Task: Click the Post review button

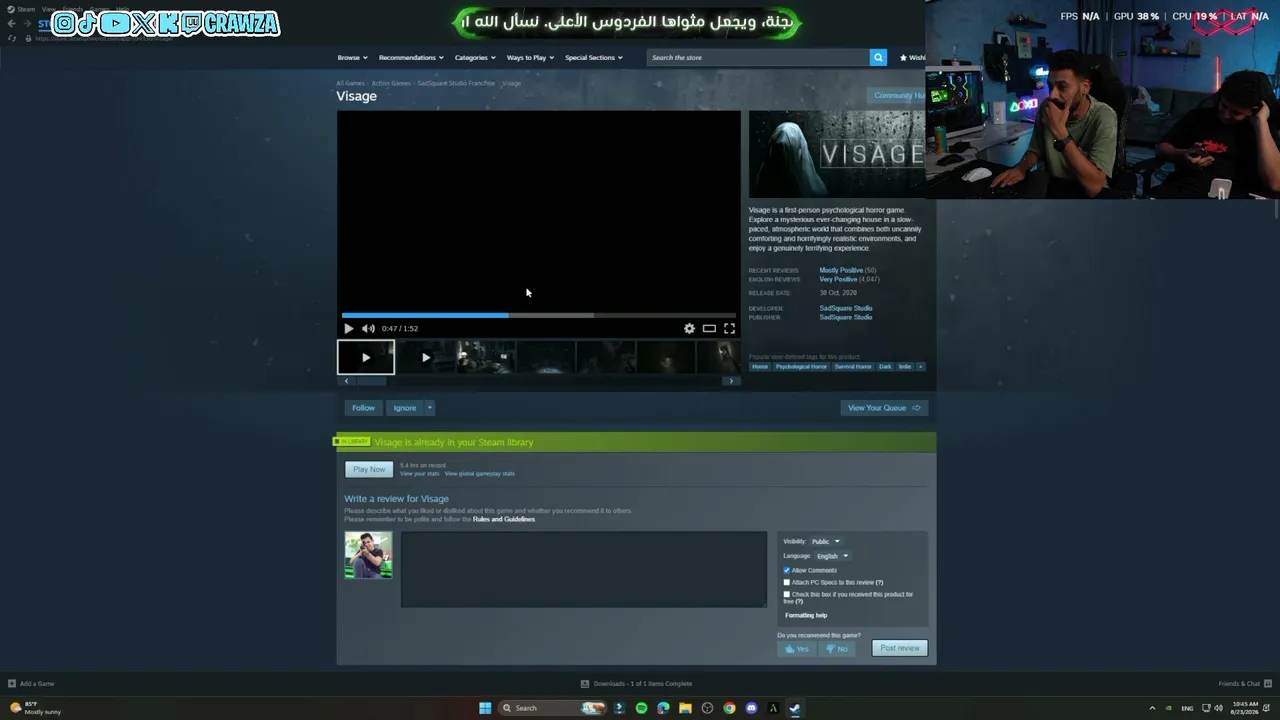Action: click(899, 648)
